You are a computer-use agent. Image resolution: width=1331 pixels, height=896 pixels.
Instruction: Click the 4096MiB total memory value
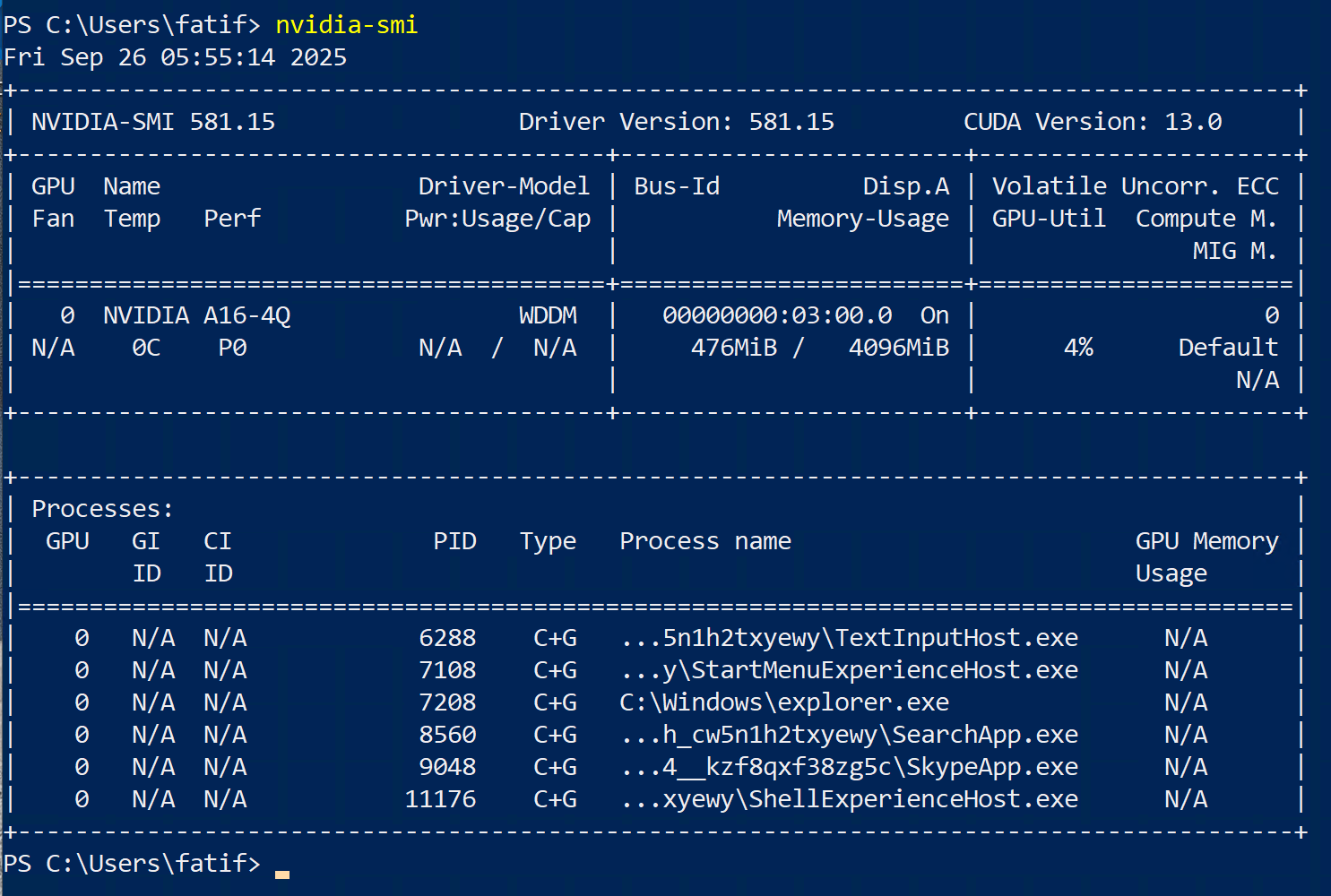point(898,348)
